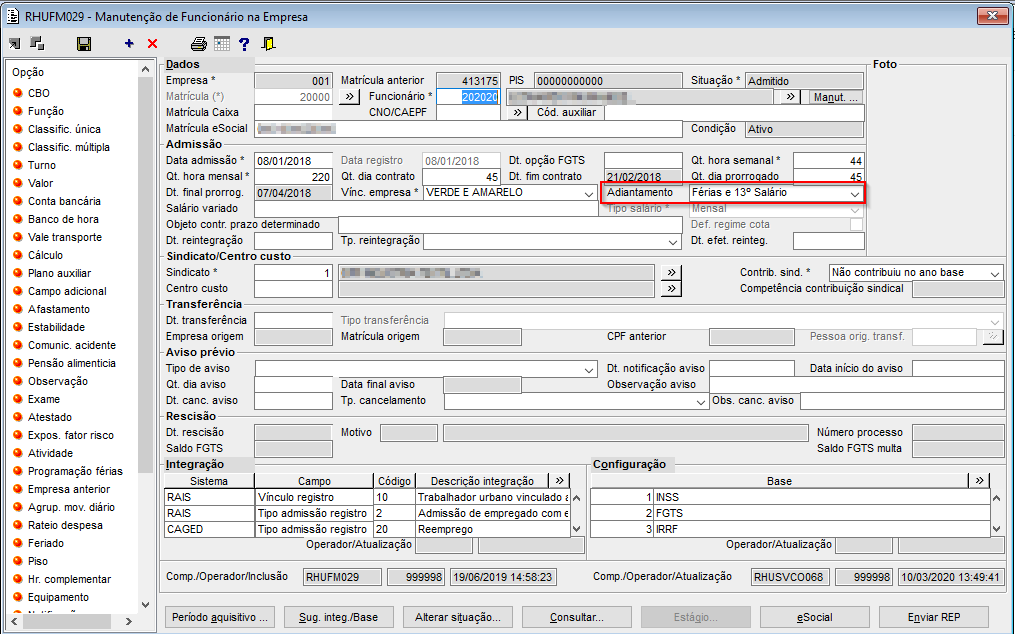Click the orange bullet icon beside Cálculo
This screenshot has height=634, width=1015.
tap(17, 255)
